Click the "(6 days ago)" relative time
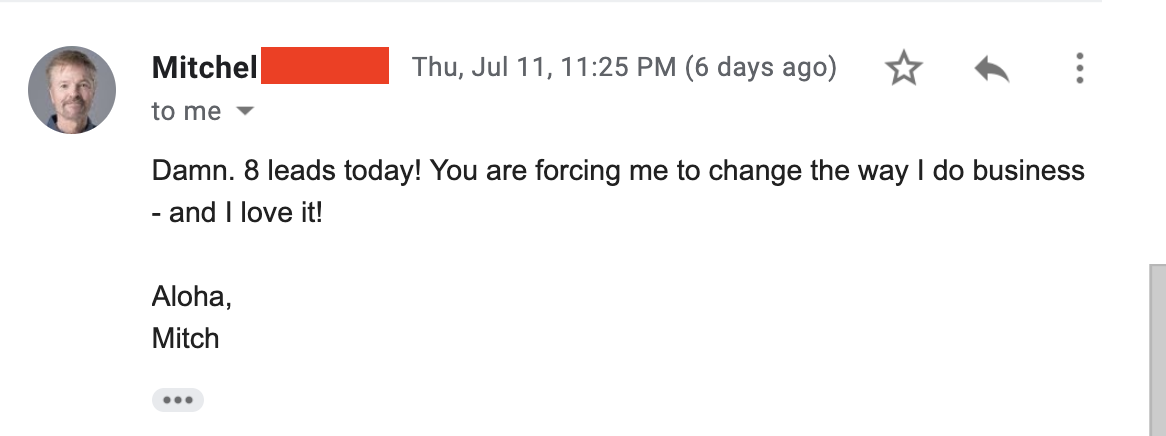This screenshot has height=436, width=1166. pyautogui.click(x=761, y=69)
